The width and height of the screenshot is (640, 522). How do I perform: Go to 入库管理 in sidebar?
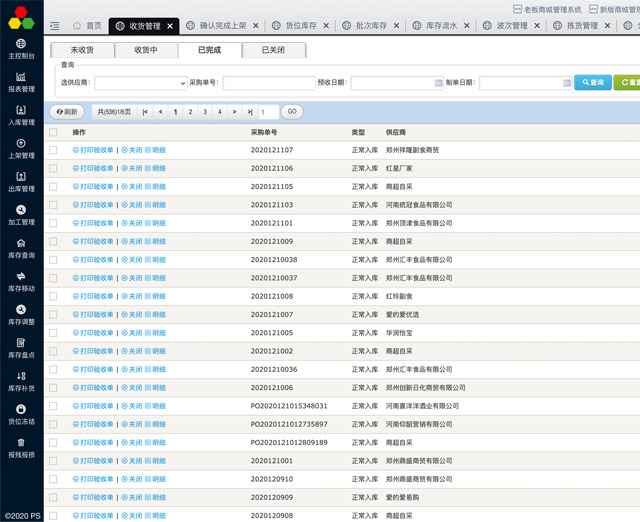21,115
